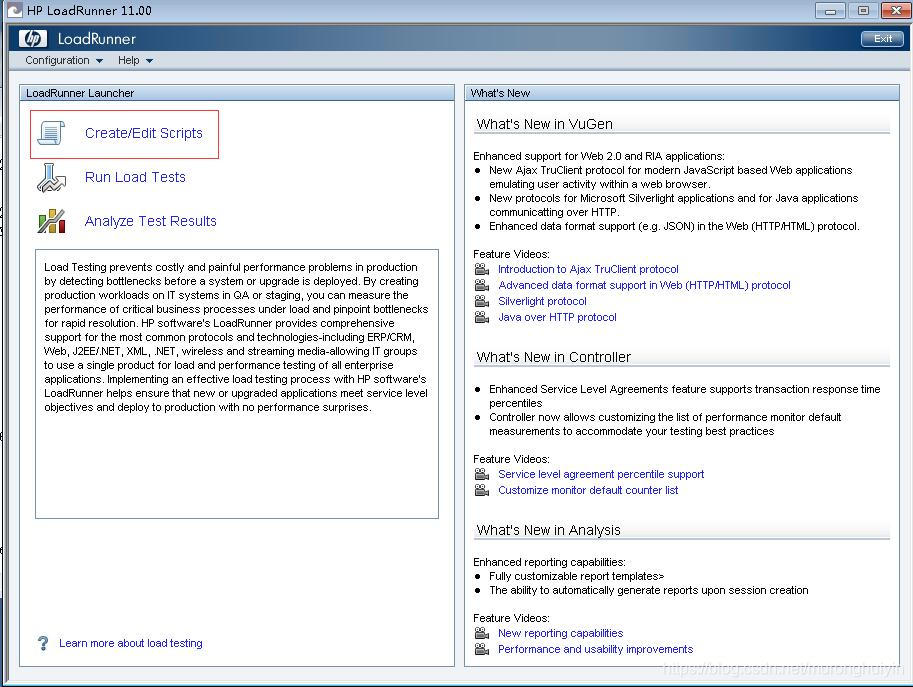This screenshot has width=913, height=687.
Task: Click the Run Load Tests flask icon
Action: [51, 178]
